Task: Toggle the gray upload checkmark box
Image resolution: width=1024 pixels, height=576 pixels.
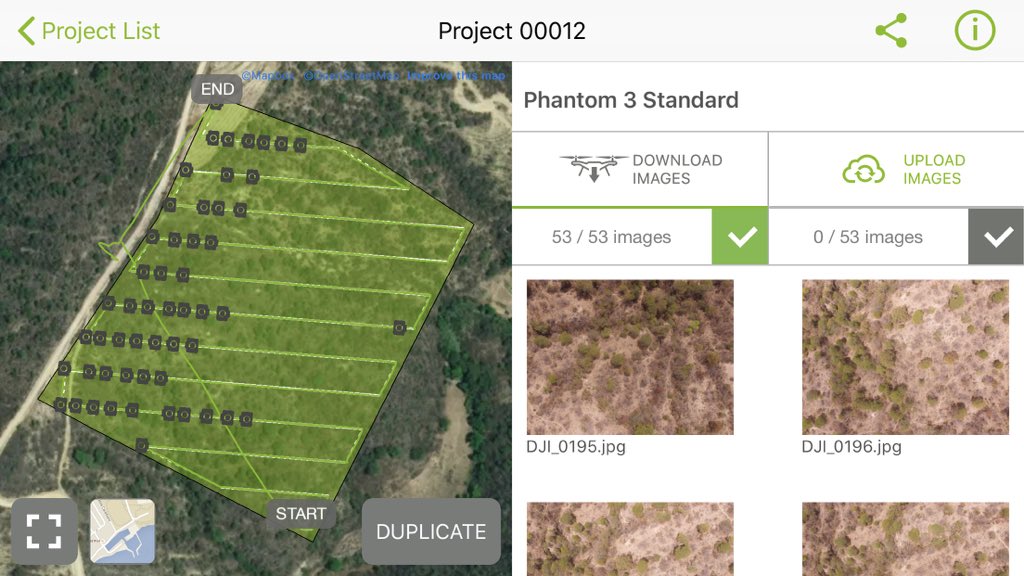Action: 996,236
